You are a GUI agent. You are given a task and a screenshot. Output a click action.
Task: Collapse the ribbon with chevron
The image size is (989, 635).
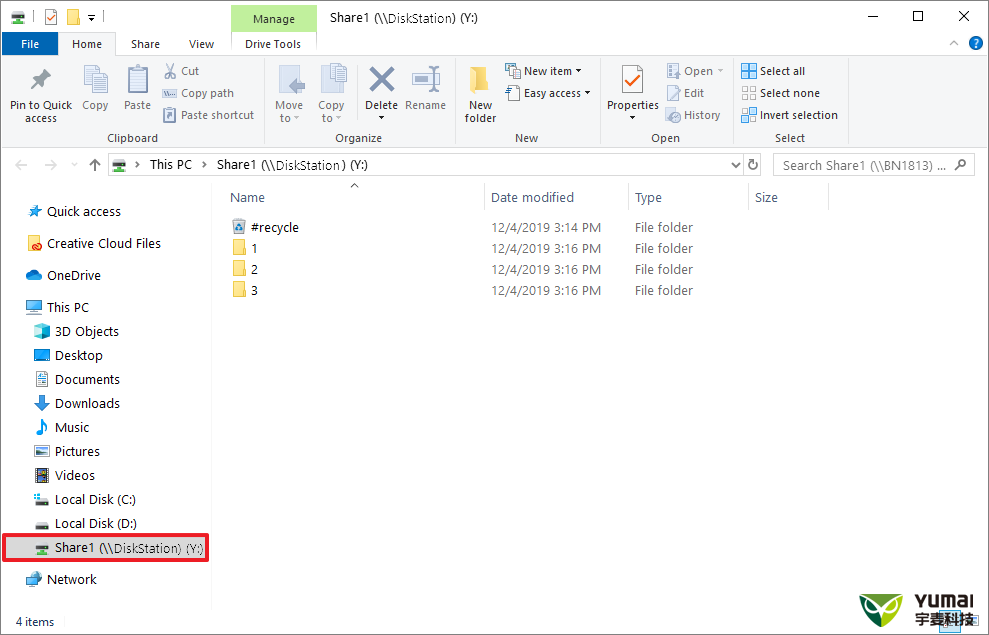pos(954,44)
